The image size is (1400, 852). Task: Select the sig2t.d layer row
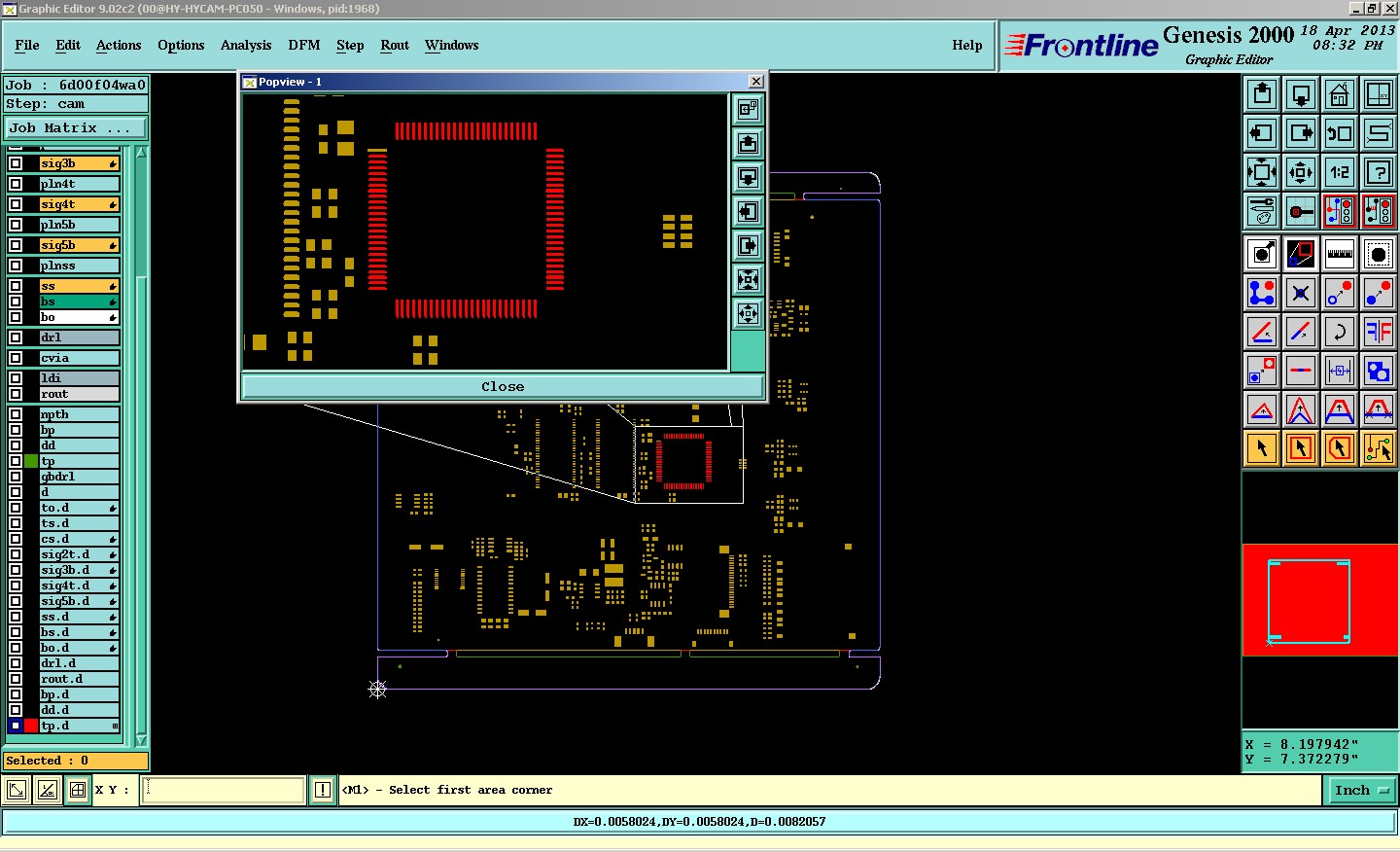(79, 554)
